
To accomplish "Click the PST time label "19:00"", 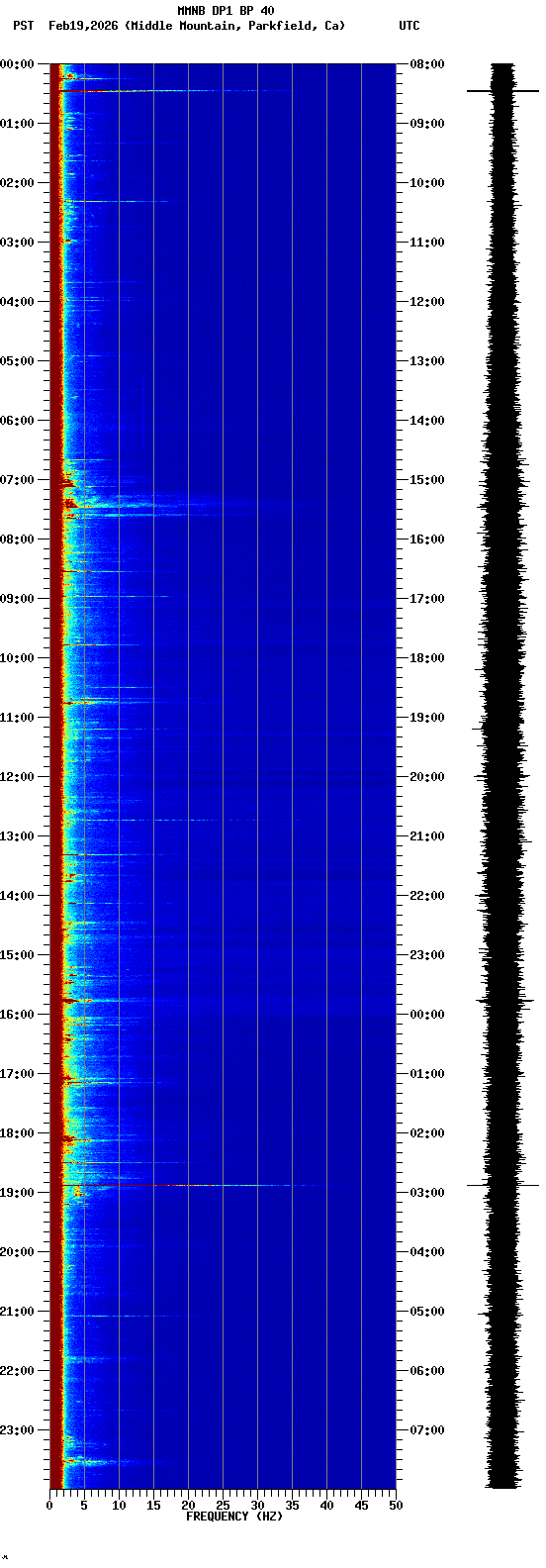I will pos(17,1193).
